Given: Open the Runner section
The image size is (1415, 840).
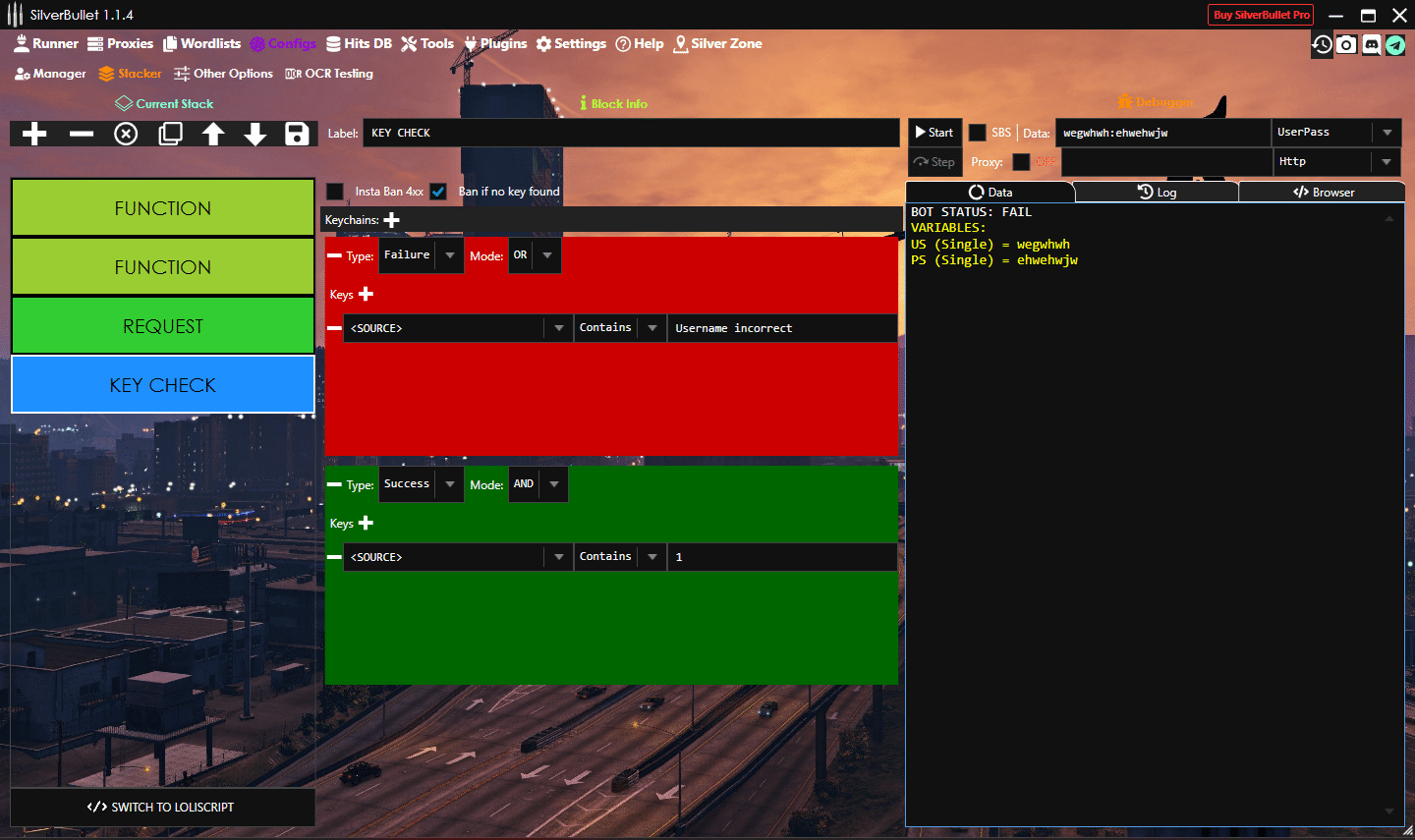Looking at the screenshot, I should pyautogui.click(x=46, y=43).
